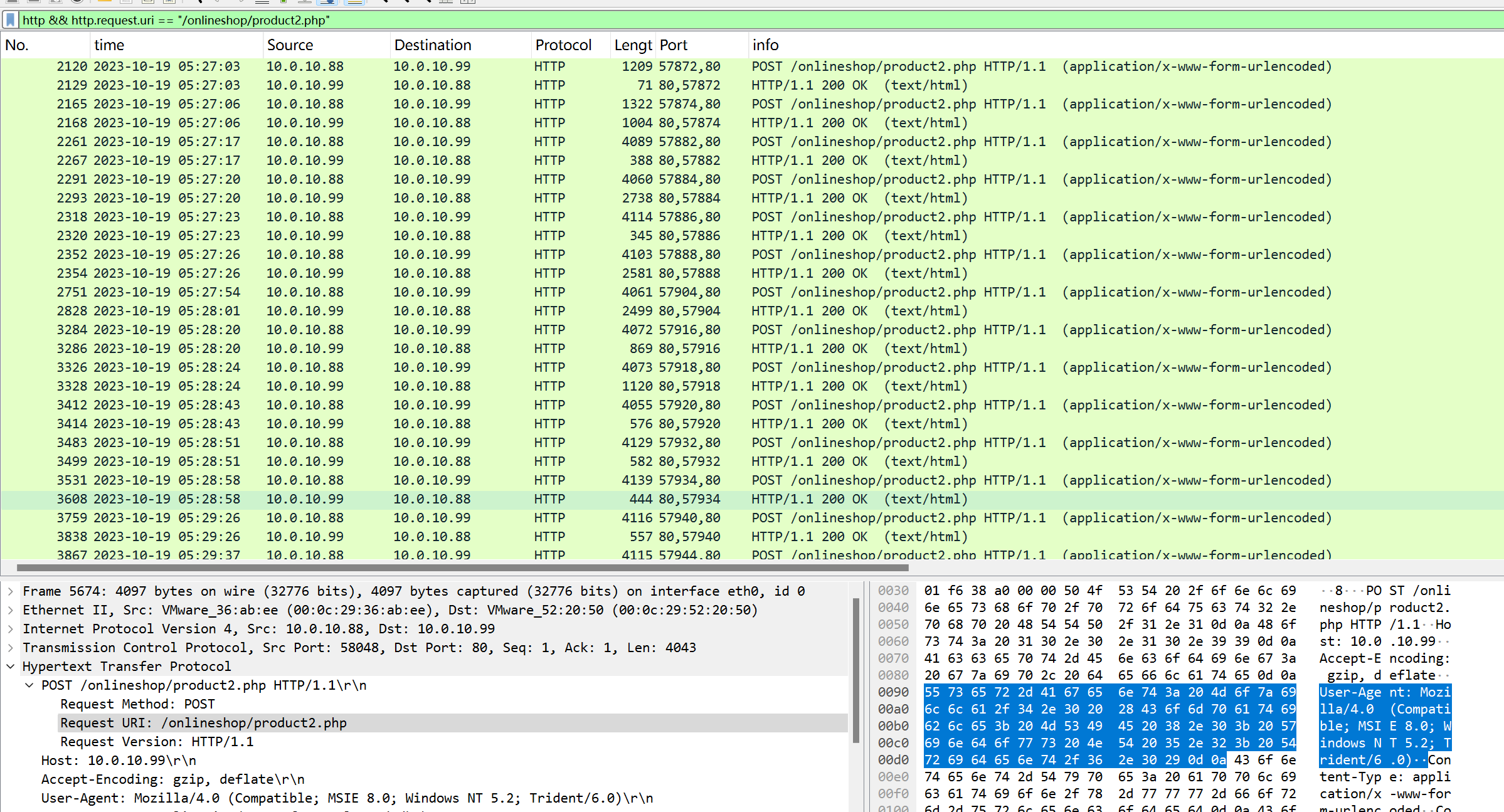Sort by the Port column header
1504x812 pixels.
coord(702,45)
